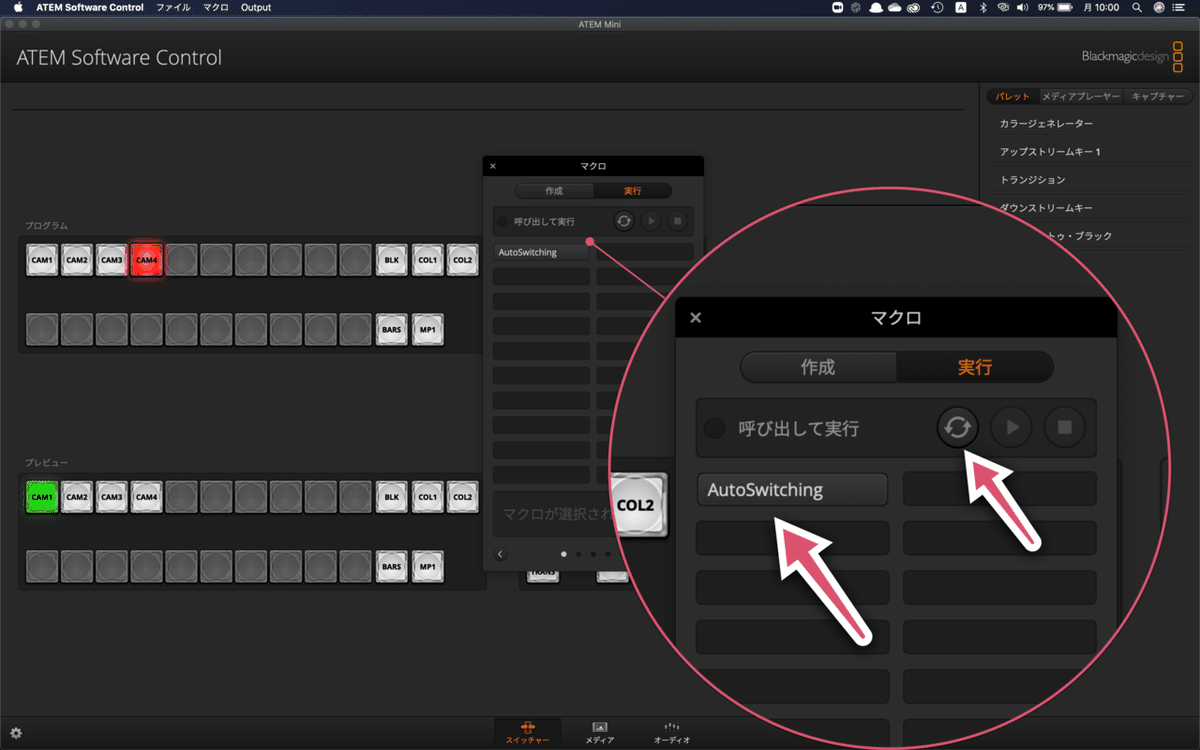Screen dimensions: 1200x750
Task: Select BARS in the Preview section
Action: pos(392,566)
